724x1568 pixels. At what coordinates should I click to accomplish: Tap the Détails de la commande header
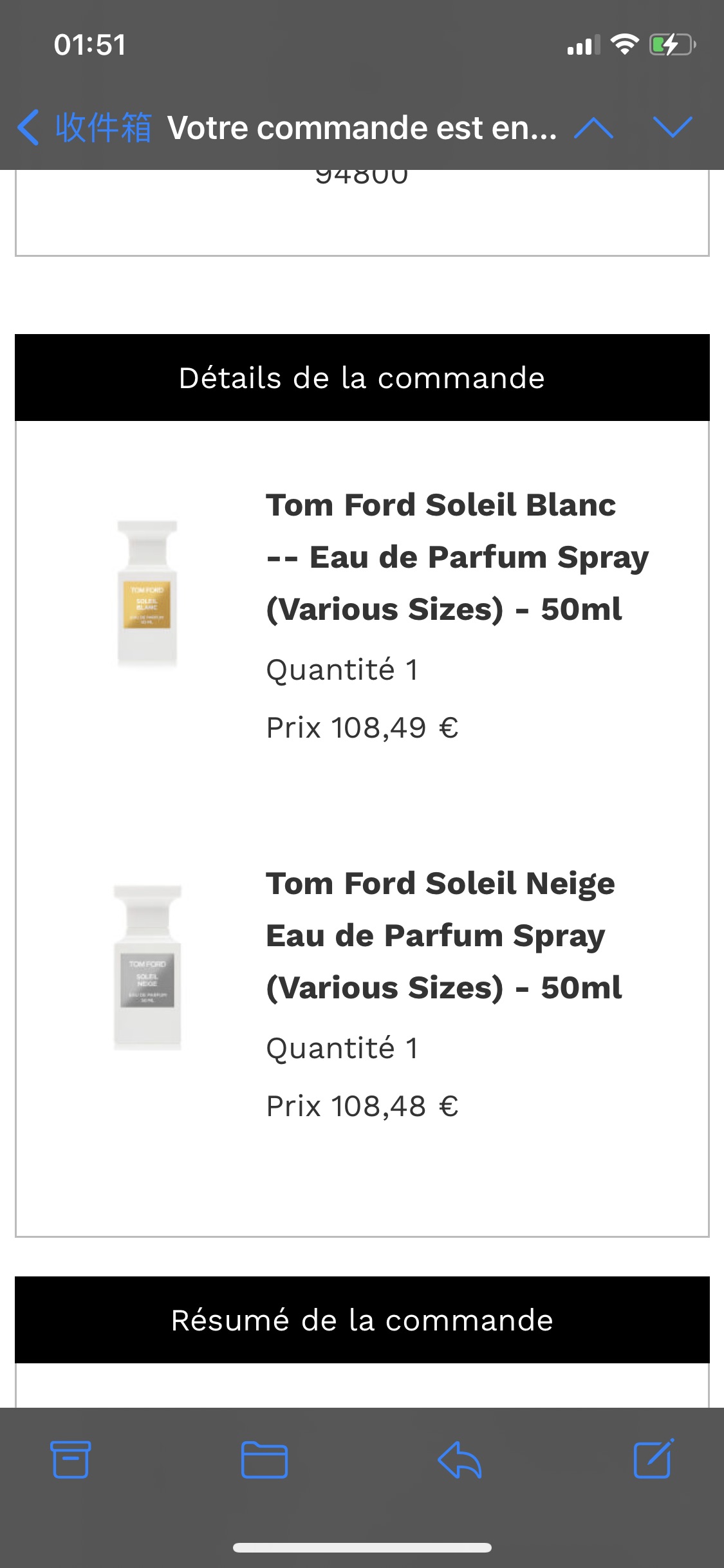pyautogui.click(x=362, y=378)
